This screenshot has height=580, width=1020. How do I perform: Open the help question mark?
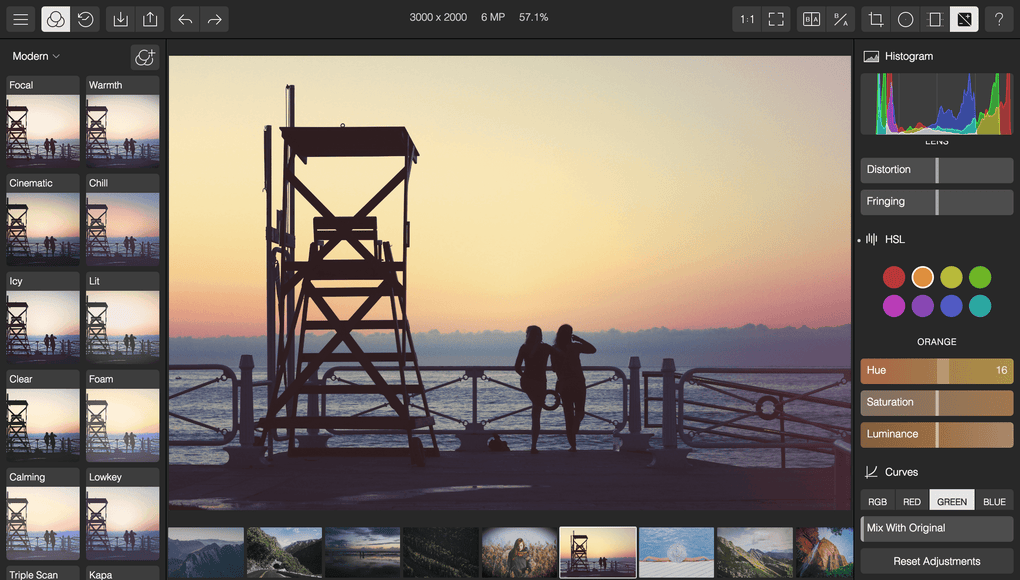[x=999, y=19]
